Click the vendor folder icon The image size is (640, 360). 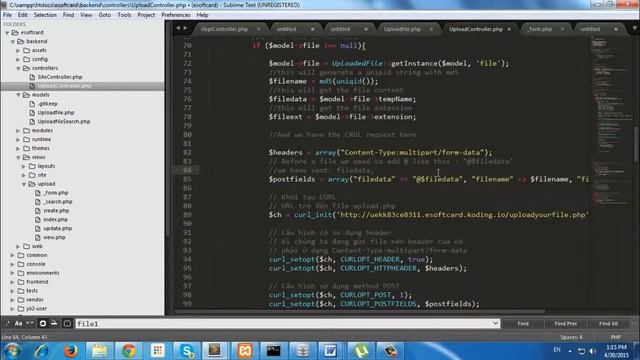tap(21, 300)
